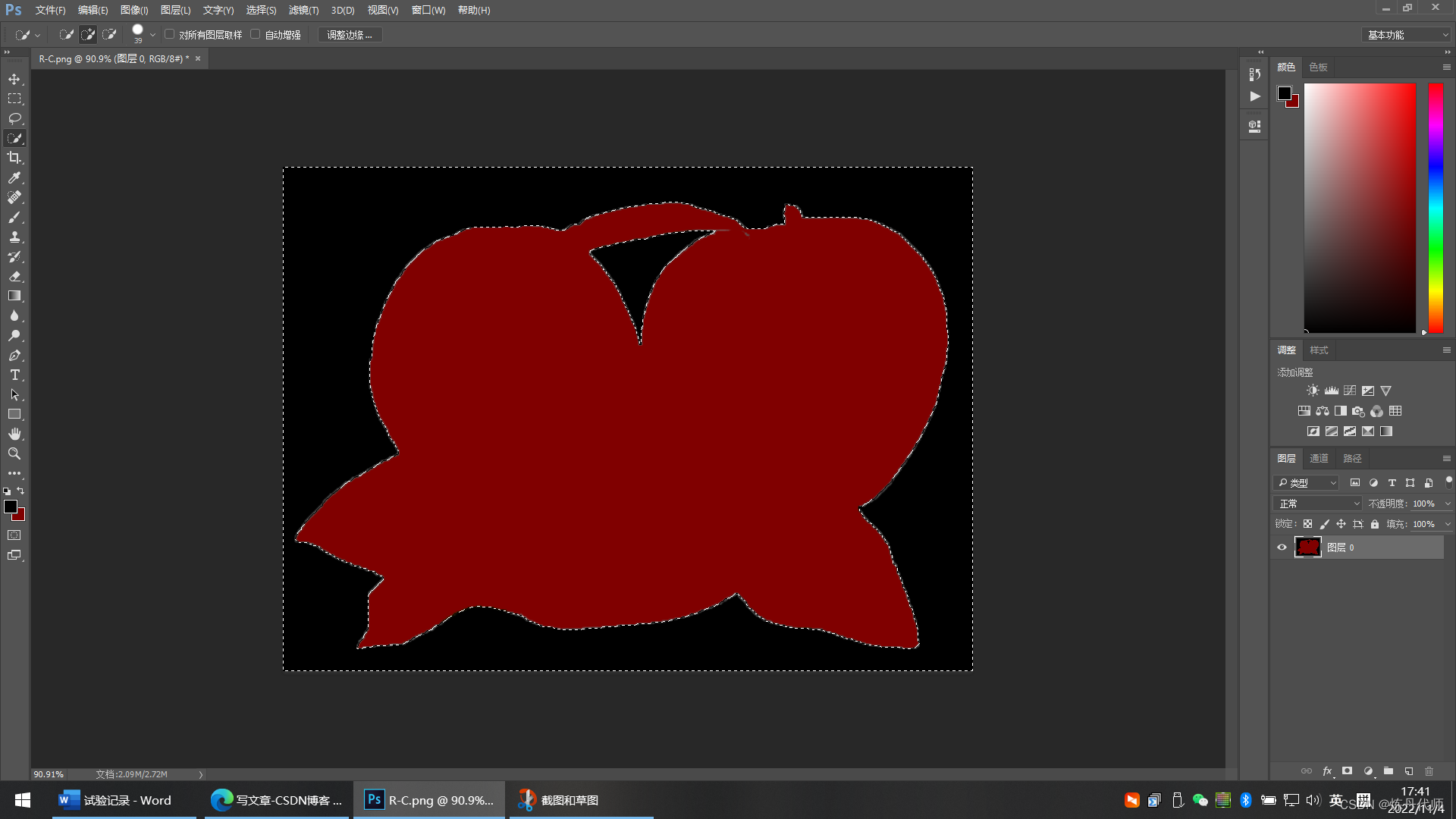Create a new layer via panel footer

click(x=1408, y=771)
